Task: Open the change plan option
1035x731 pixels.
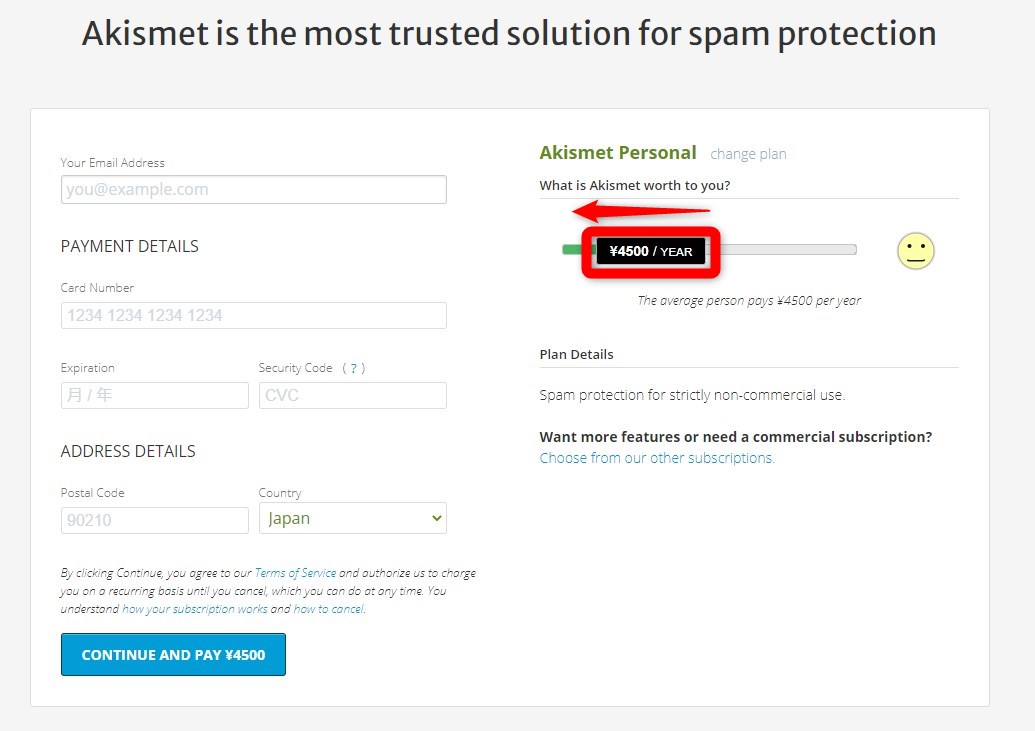Action: click(748, 153)
